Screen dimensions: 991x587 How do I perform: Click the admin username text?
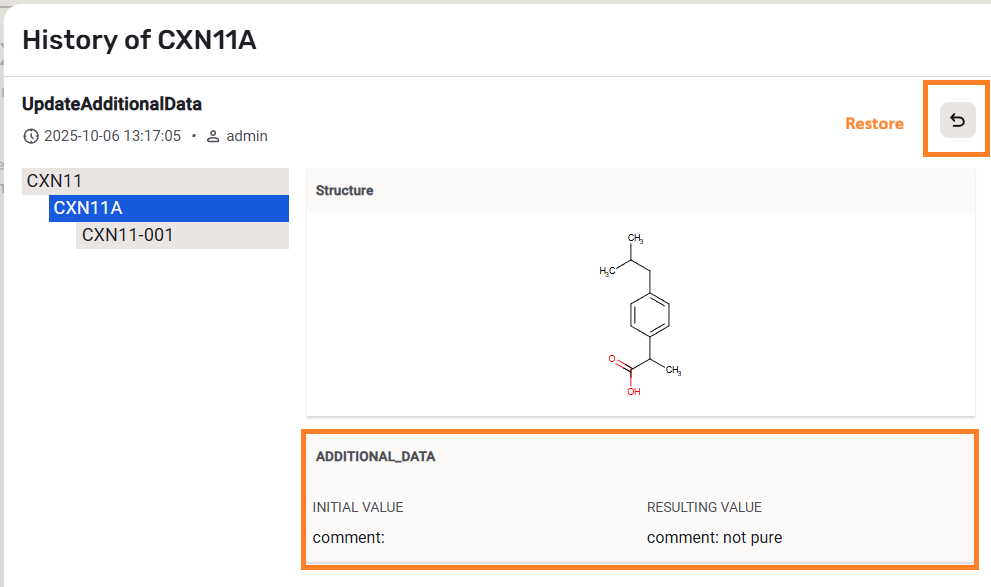(247, 136)
